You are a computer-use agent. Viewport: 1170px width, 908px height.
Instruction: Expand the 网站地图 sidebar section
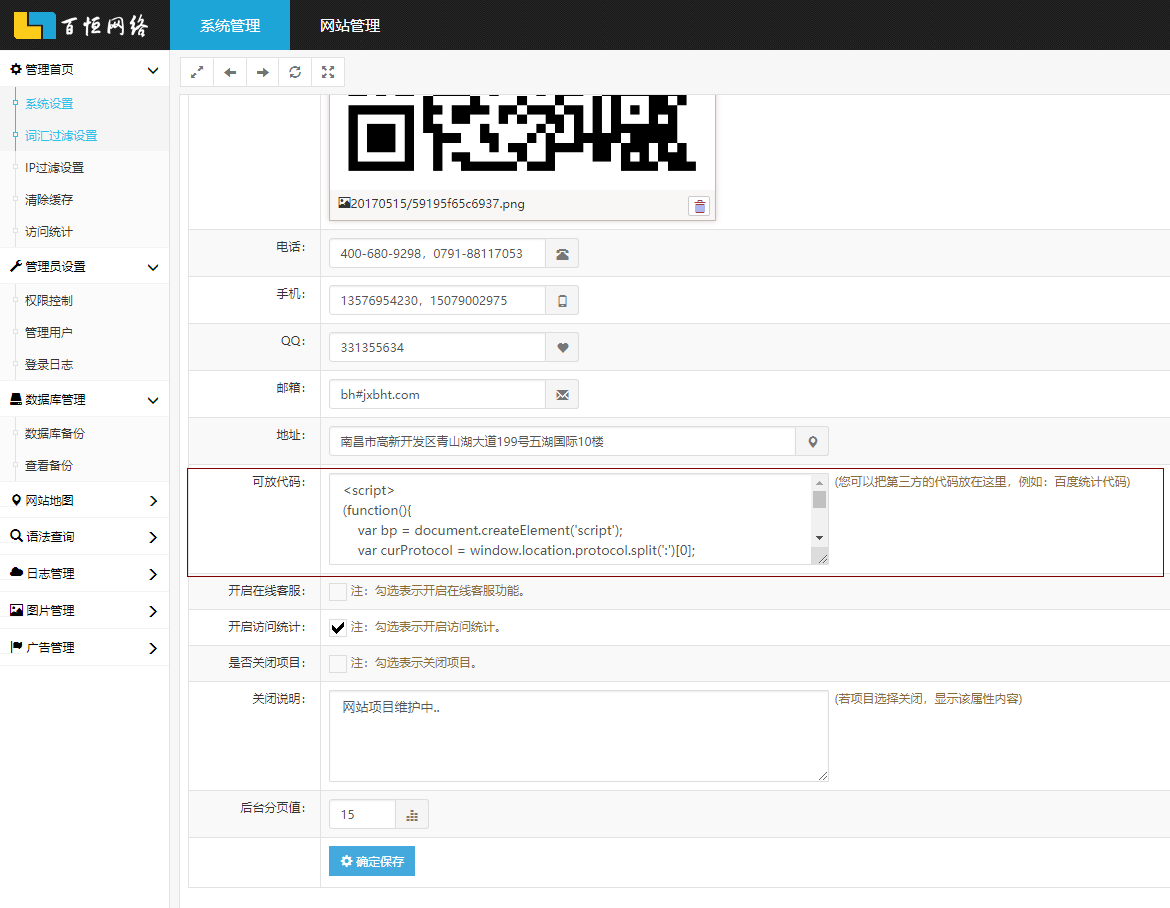coord(153,501)
